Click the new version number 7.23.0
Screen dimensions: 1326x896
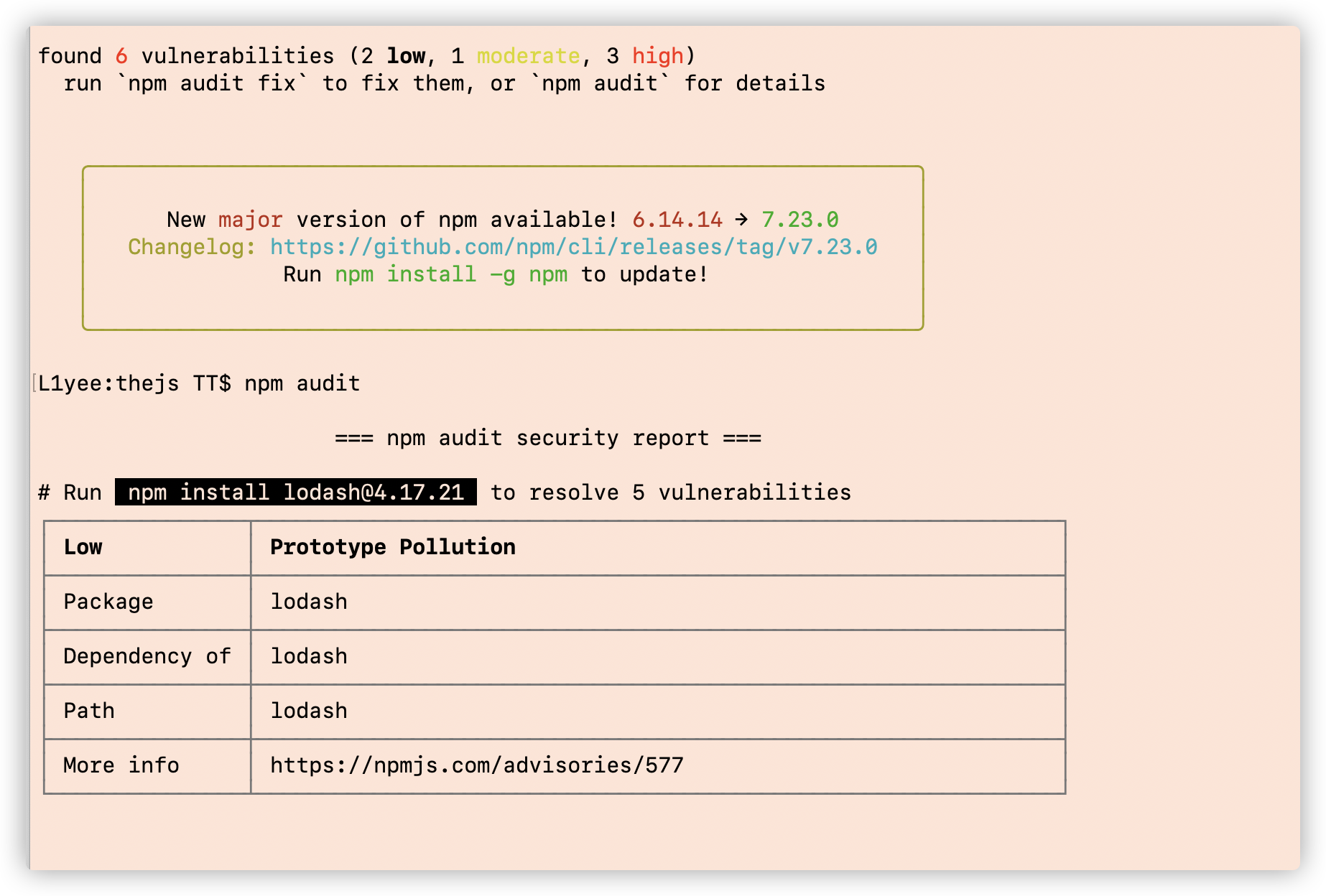(800, 220)
